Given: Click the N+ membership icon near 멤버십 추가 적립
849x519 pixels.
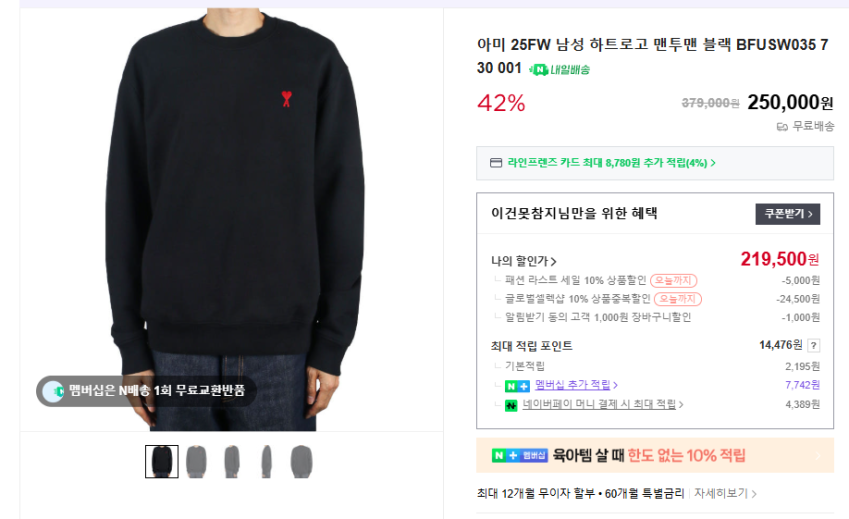Looking at the screenshot, I should [x=517, y=386].
